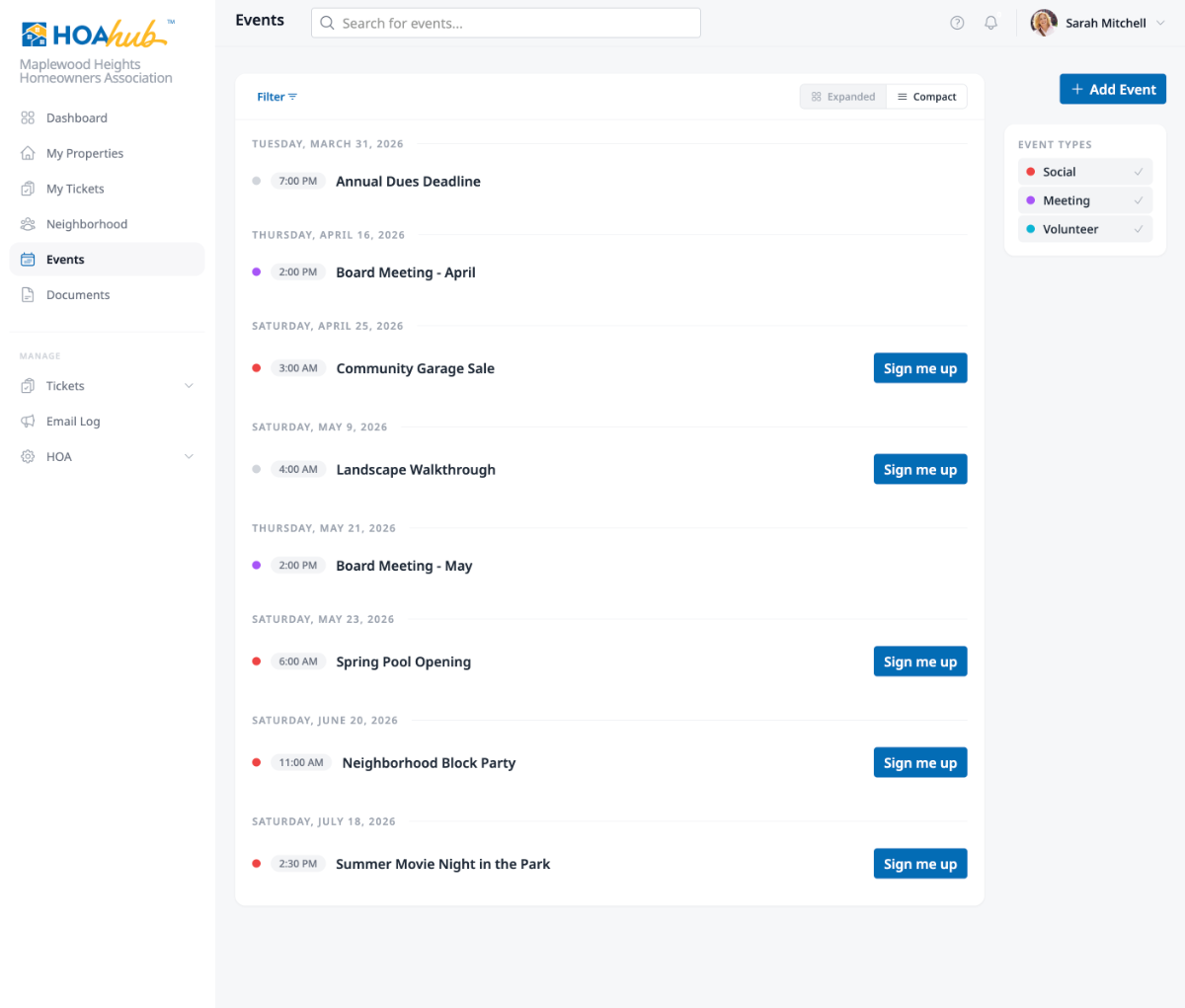This screenshot has width=1185, height=1008.
Task: Click the Email Log megaphone icon
Action: click(x=28, y=421)
